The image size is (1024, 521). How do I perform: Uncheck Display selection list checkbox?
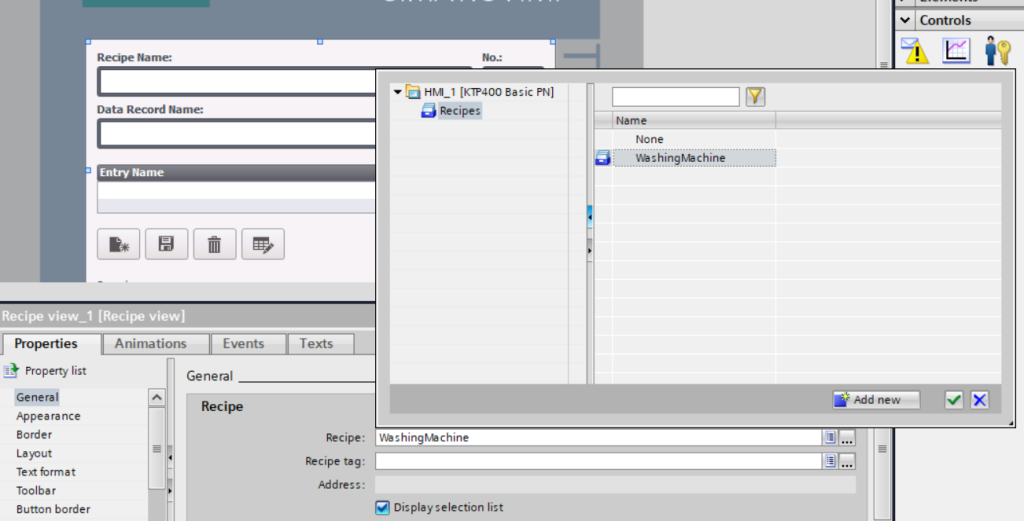pos(382,507)
